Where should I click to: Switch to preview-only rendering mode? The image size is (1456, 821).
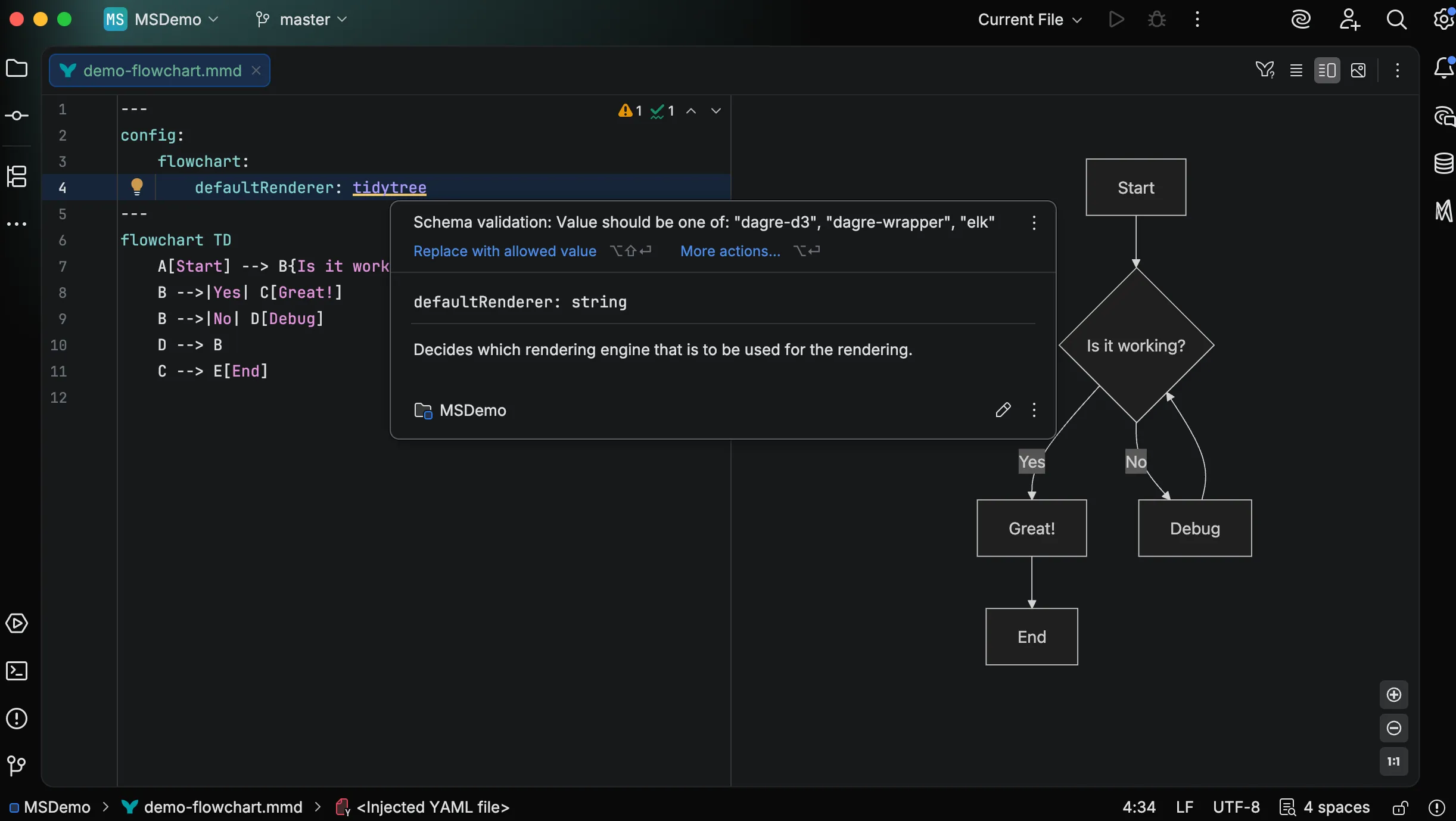pyautogui.click(x=1361, y=70)
